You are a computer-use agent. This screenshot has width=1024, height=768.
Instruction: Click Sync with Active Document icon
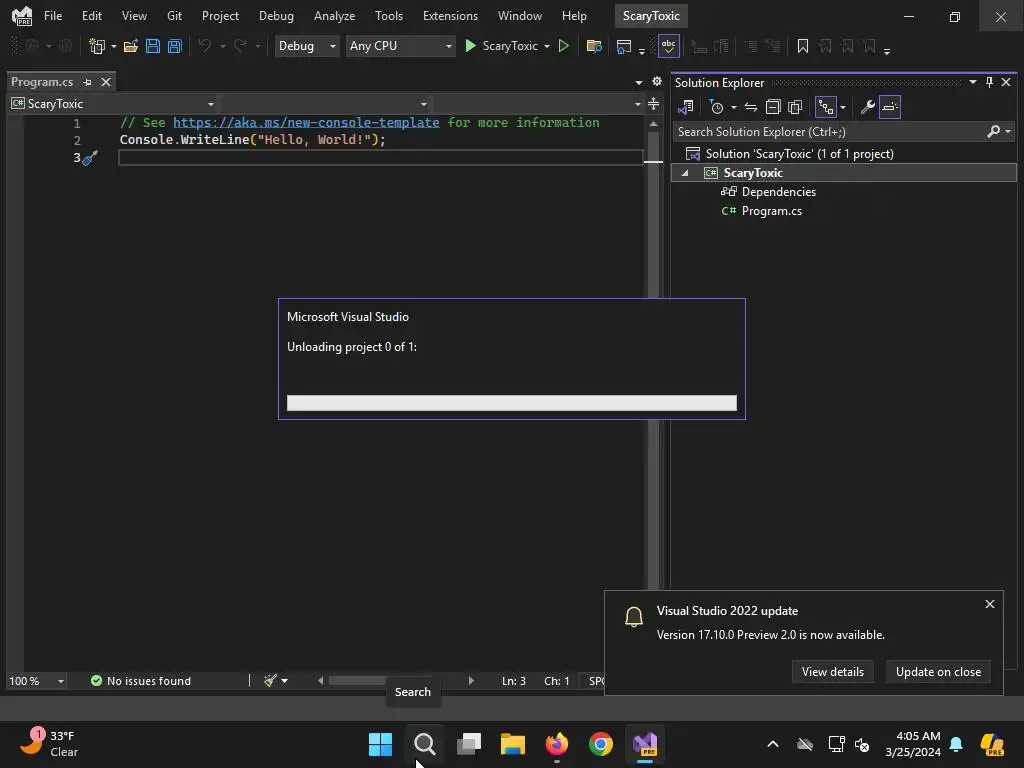pyautogui.click(x=751, y=107)
